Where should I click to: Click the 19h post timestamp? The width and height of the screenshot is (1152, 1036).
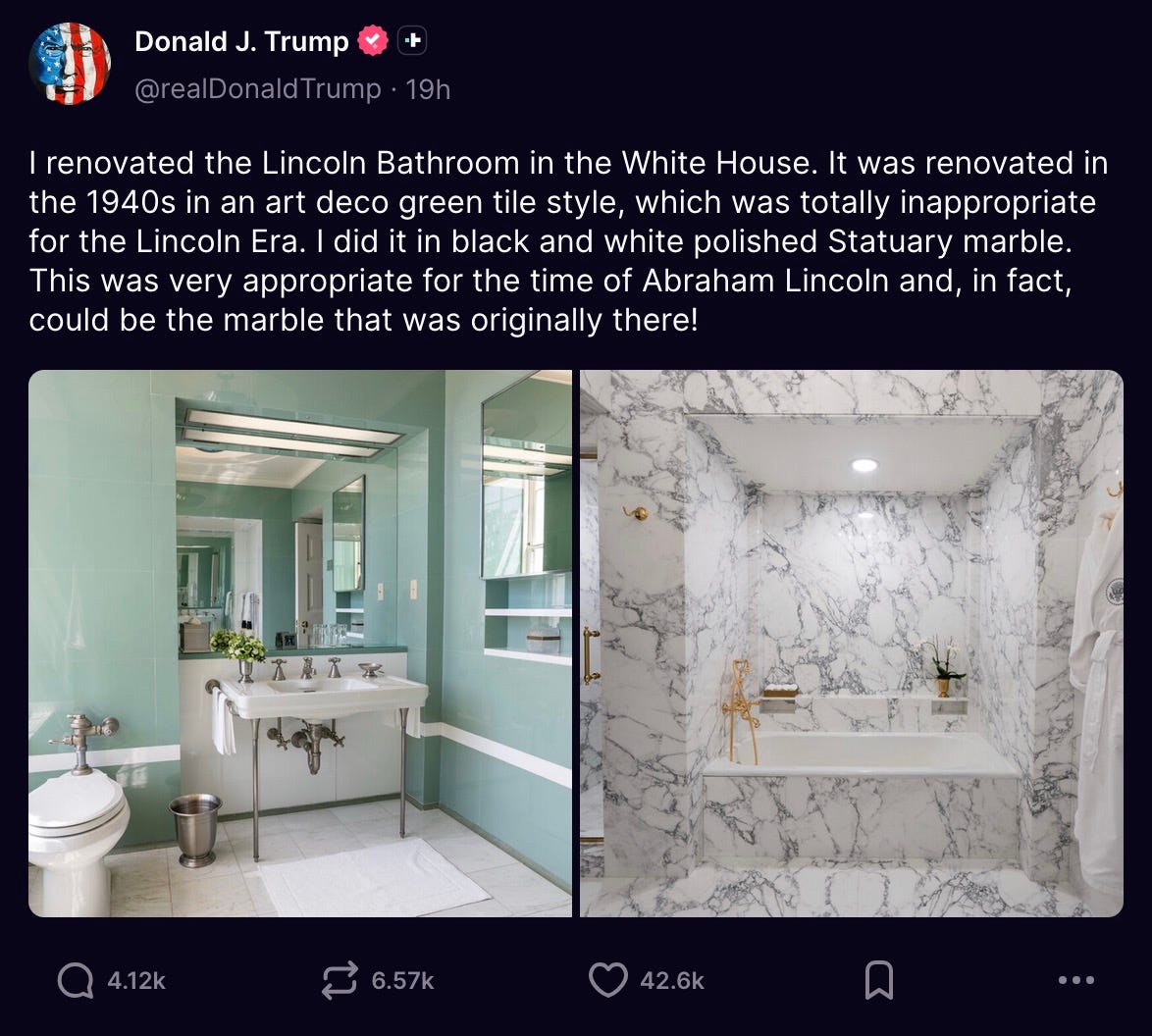pyautogui.click(x=429, y=89)
